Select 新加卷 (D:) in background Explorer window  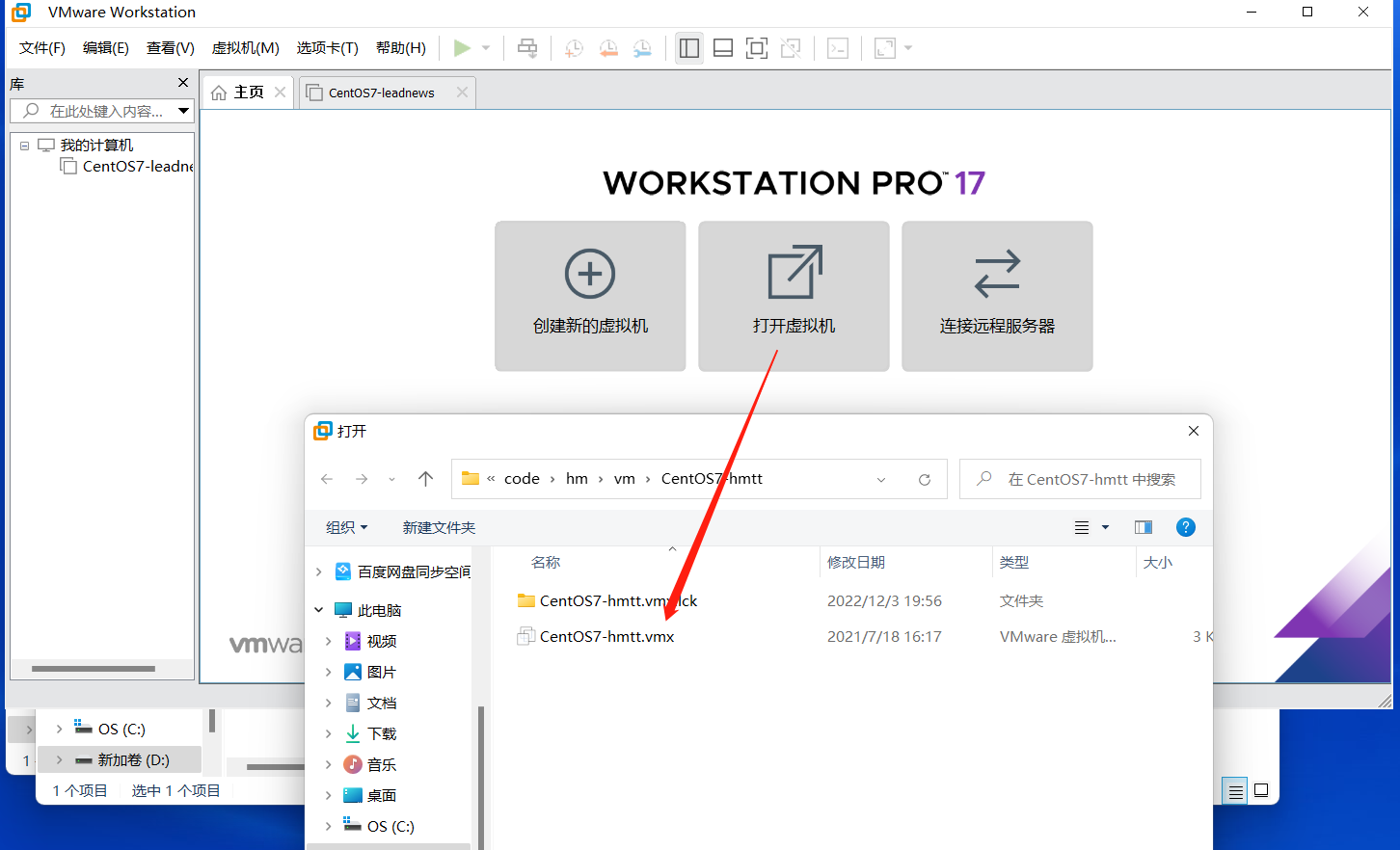(121, 759)
